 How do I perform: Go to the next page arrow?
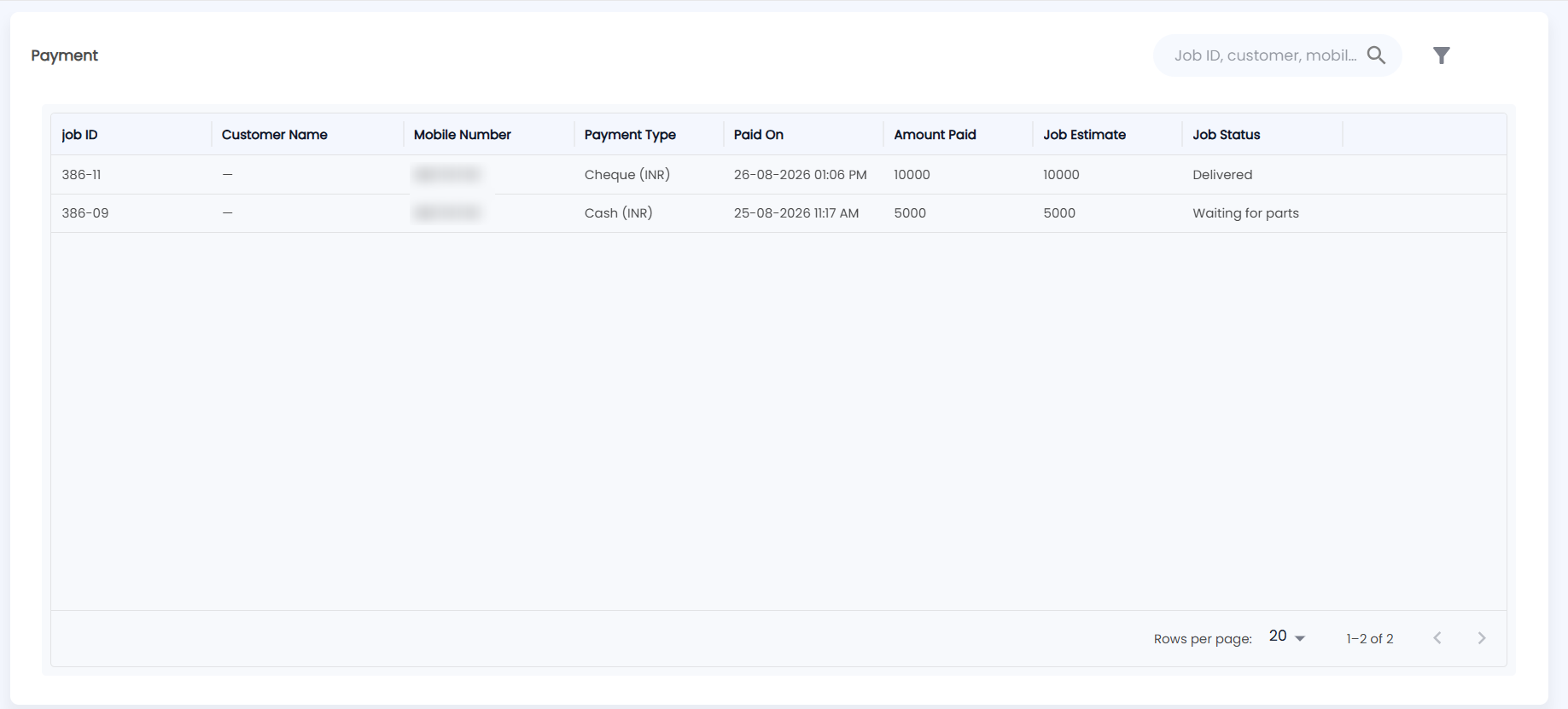(1482, 638)
